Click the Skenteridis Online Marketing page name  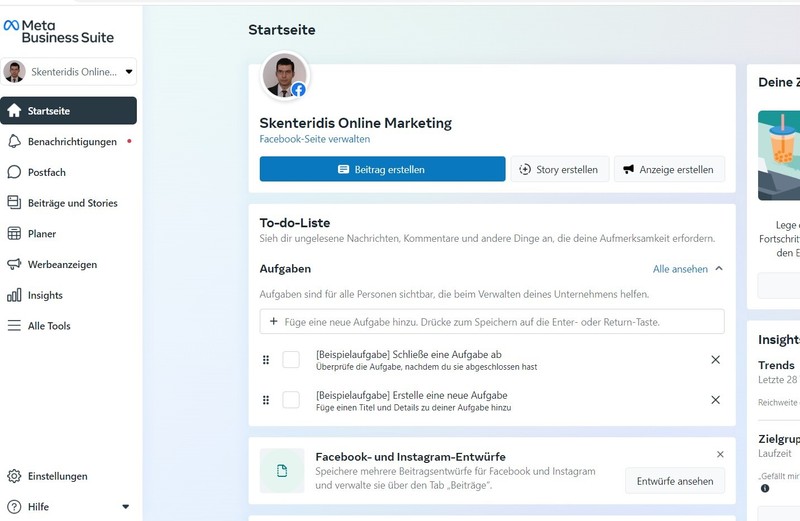[x=356, y=123]
